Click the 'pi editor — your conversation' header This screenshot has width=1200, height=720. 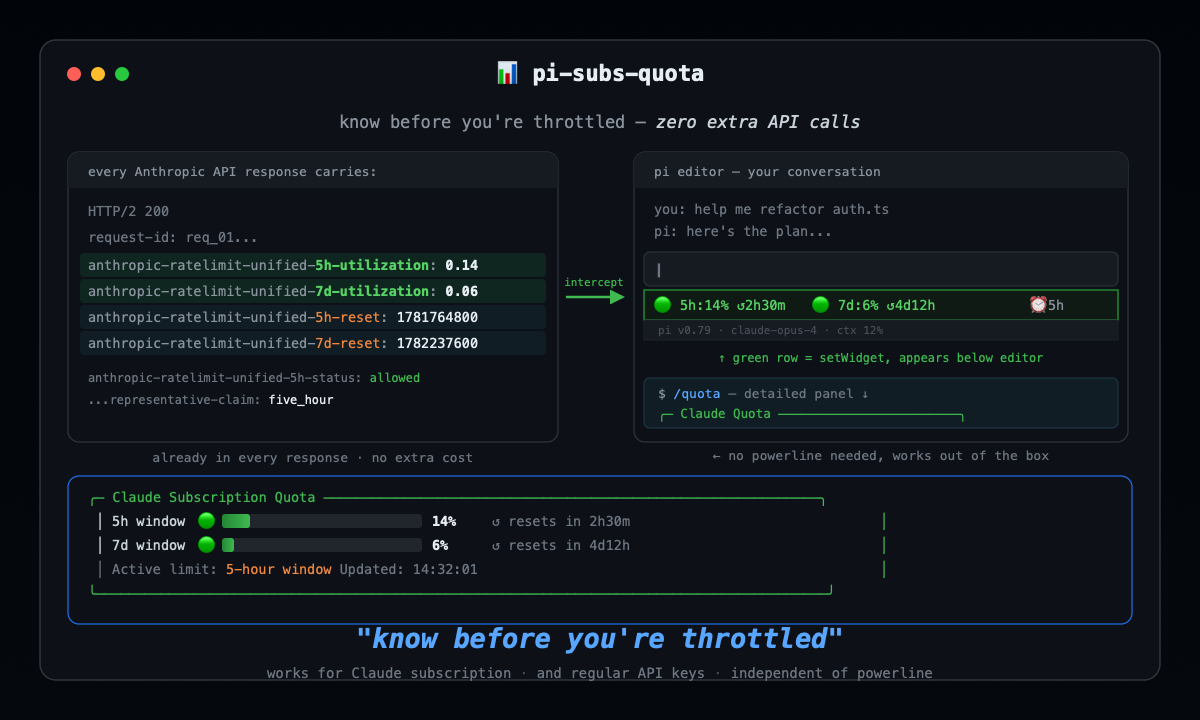pos(767,172)
